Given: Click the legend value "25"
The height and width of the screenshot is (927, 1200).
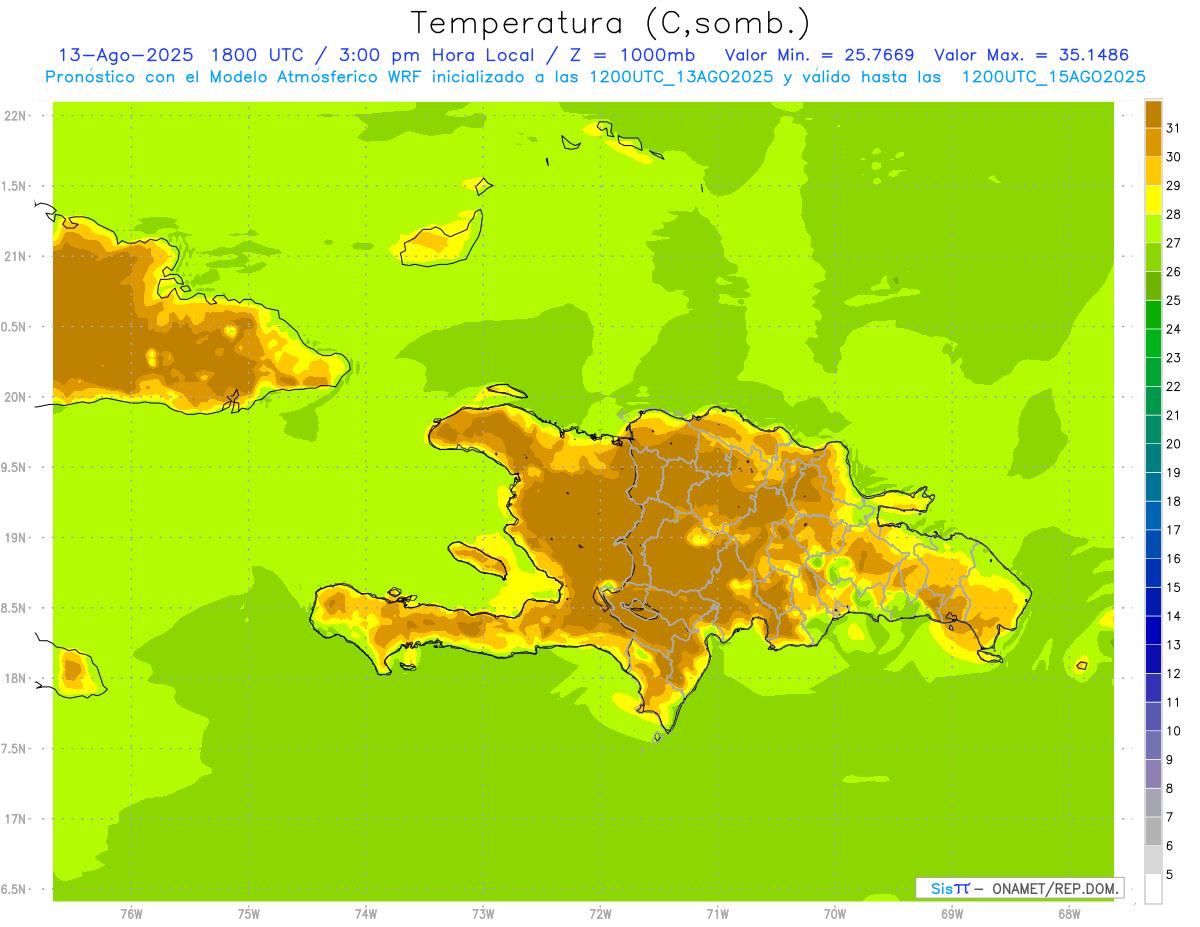Looking at the screenshot, I should coord(1173,300).
